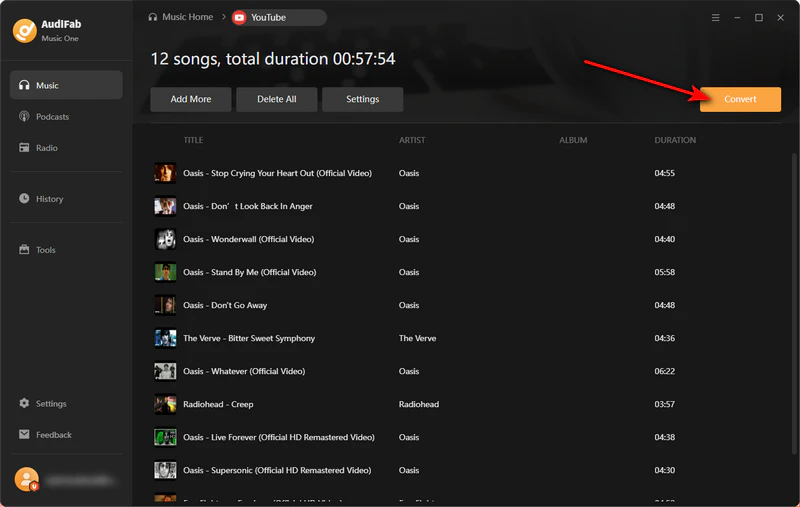Image resolution: width=800 pixels, height=507 pixels.
Task: Click the Bitter Sweet Symphony thumbnail
Action: pos(165,338)
